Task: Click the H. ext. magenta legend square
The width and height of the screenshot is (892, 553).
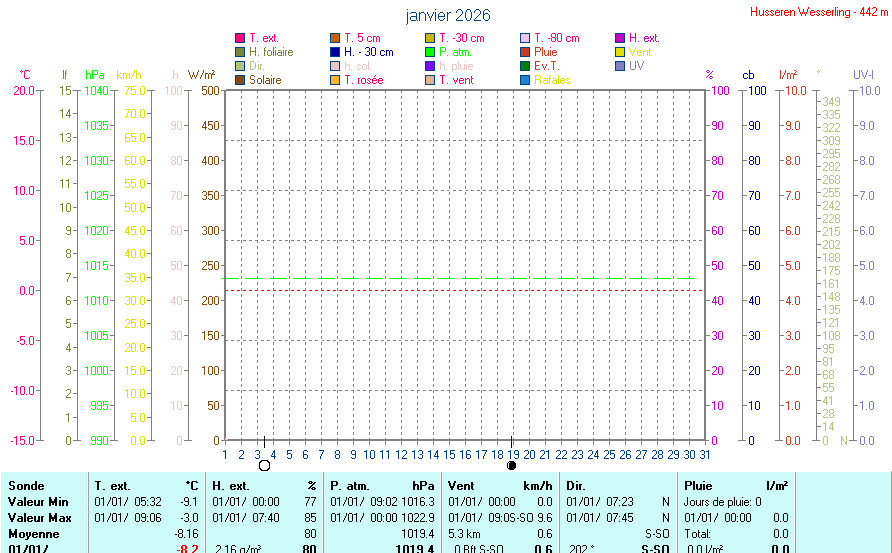Action: pyautogui.click(x=620, y=38)
